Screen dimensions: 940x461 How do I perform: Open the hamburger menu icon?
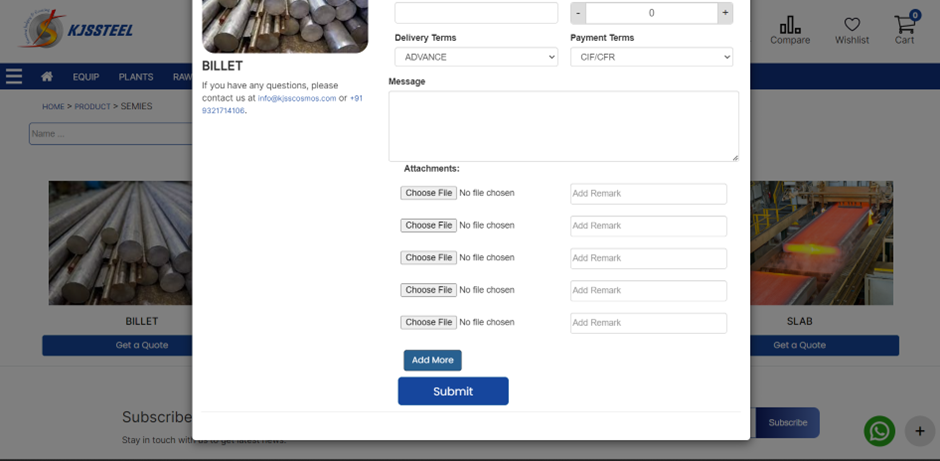[14, 76]
